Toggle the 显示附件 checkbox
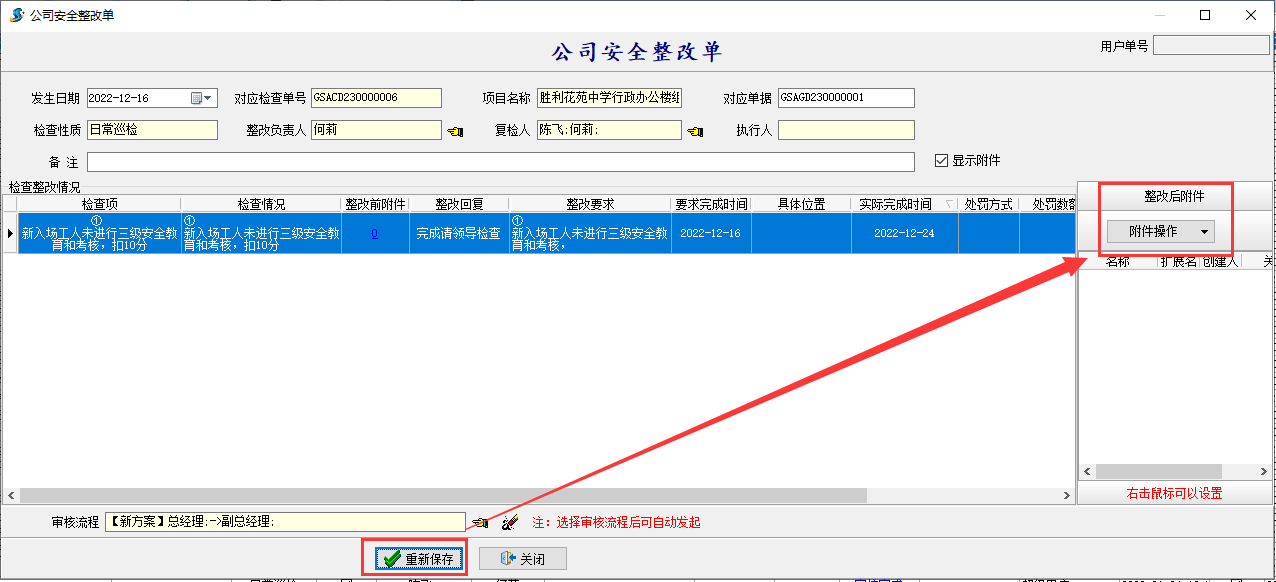Screen dimensions: 1276x582 (x=940, y=161)
